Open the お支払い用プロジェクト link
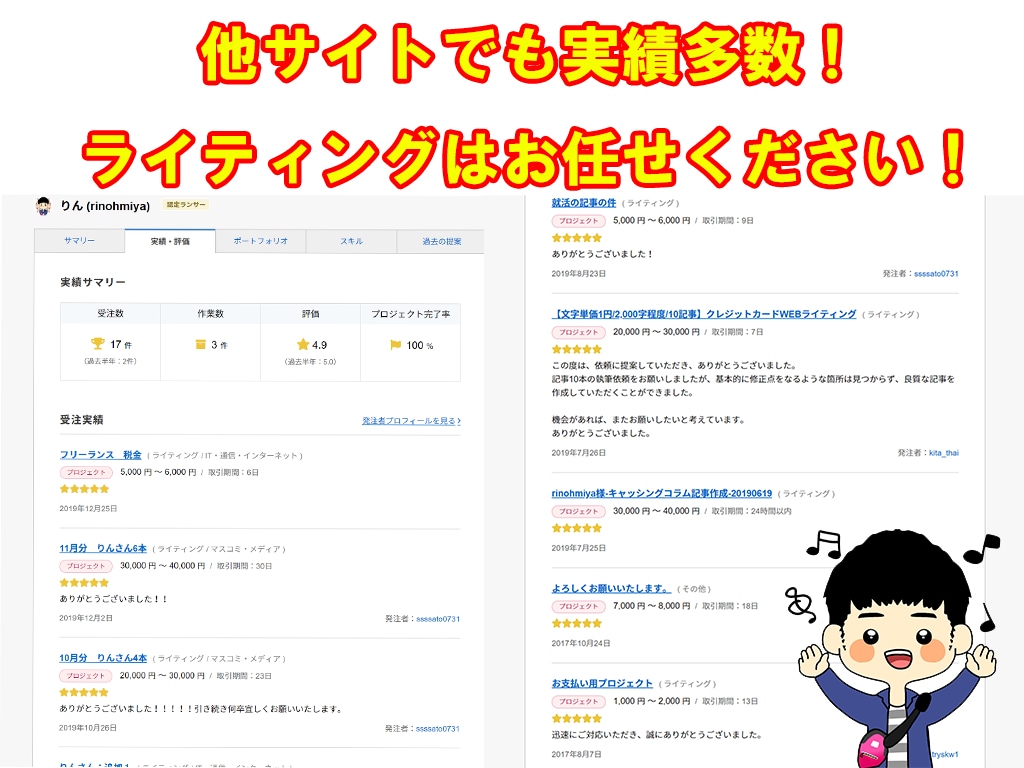 click(602, 683)
